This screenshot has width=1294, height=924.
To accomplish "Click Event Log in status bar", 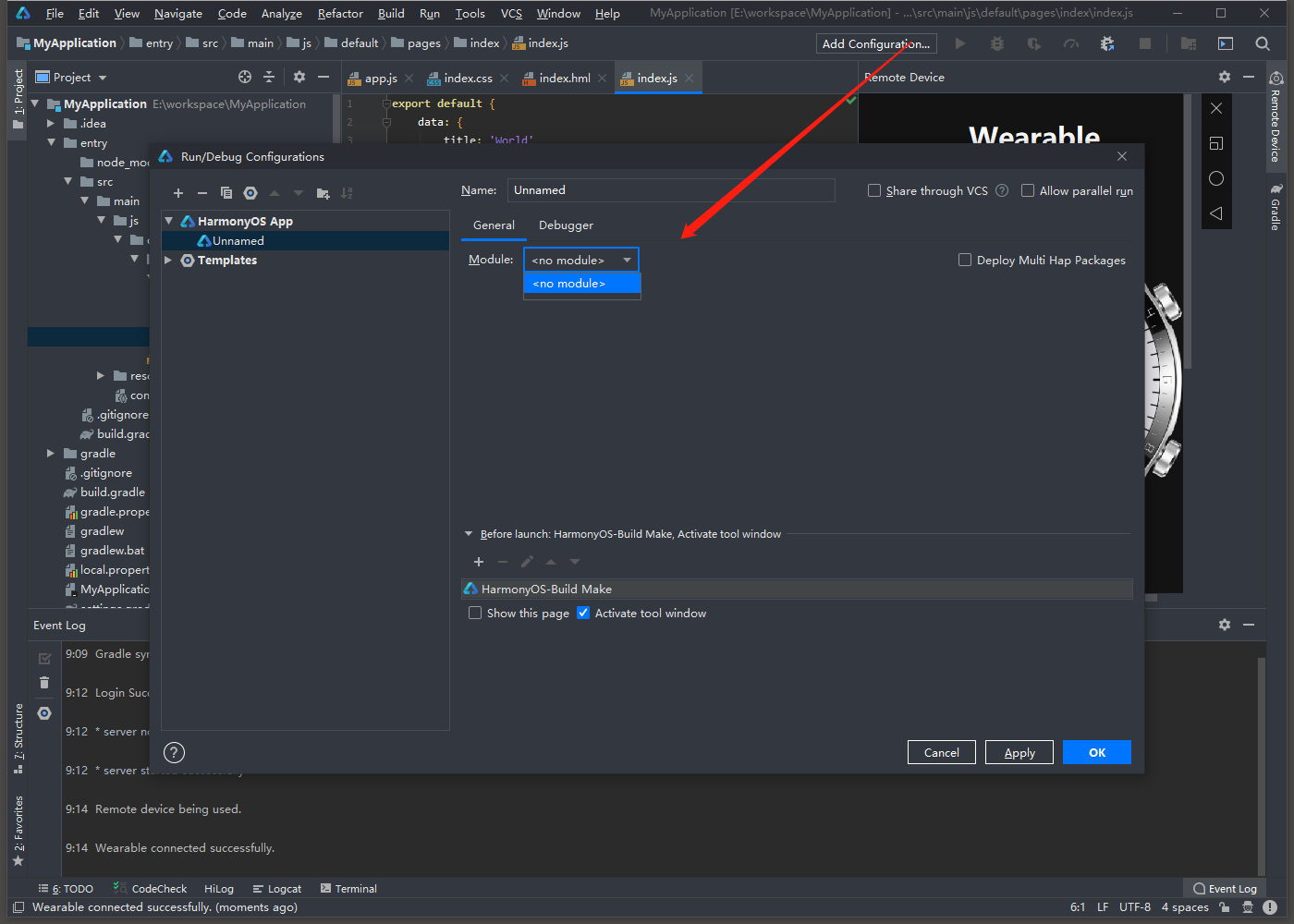I will tap(1225, 889).
